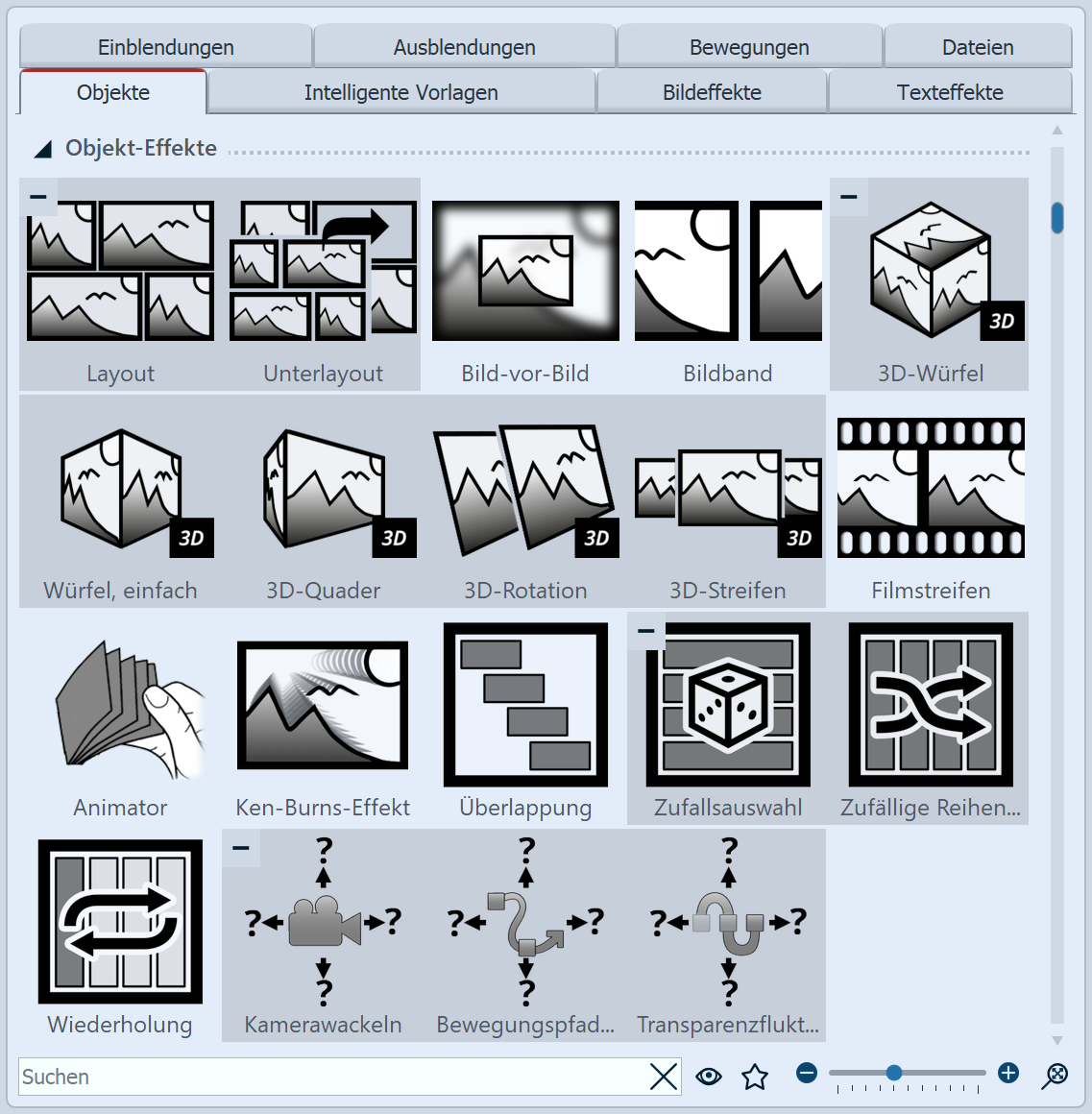
Task: Select the Kamerawackeln effect
Action: pos(323,922)
